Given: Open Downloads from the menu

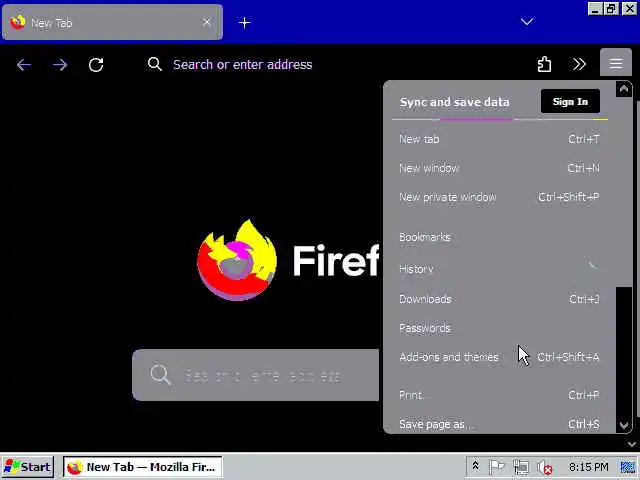Looking at the screenshot, I should [x=499, y=299].
